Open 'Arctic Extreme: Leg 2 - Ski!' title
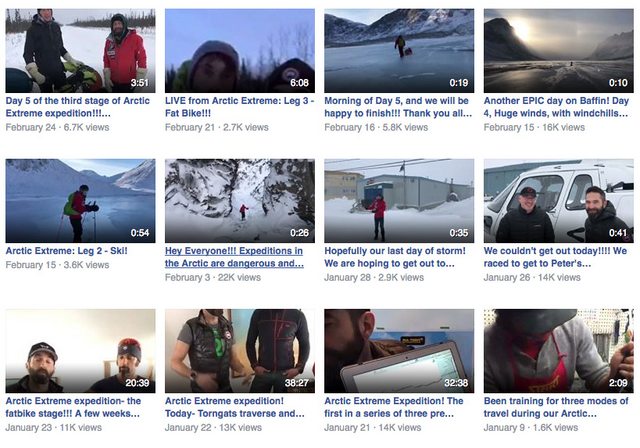Image resolution: width=640 pixels, height=448 pixels. point(67,251)
